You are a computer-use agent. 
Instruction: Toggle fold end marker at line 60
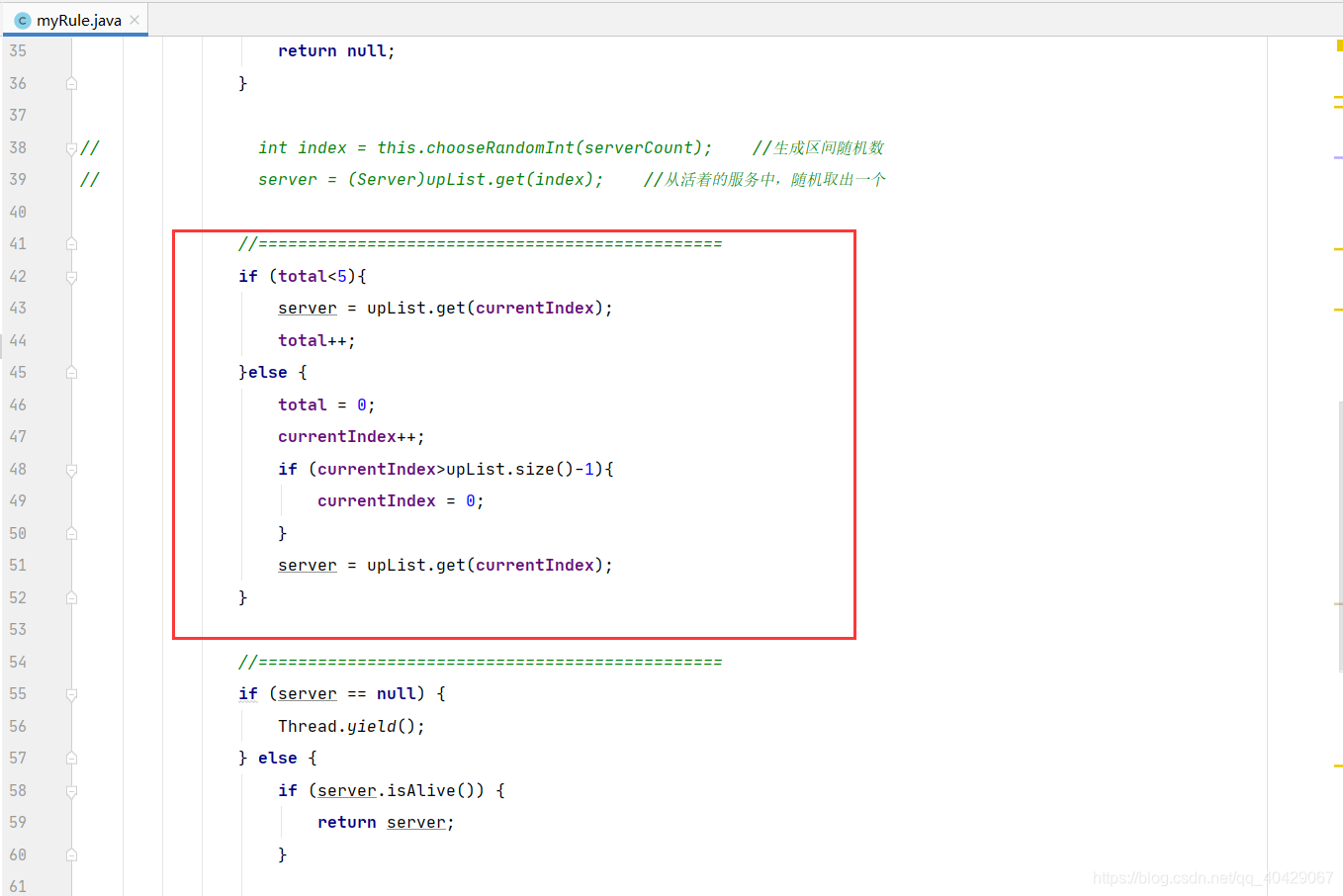tap(71, 855)
